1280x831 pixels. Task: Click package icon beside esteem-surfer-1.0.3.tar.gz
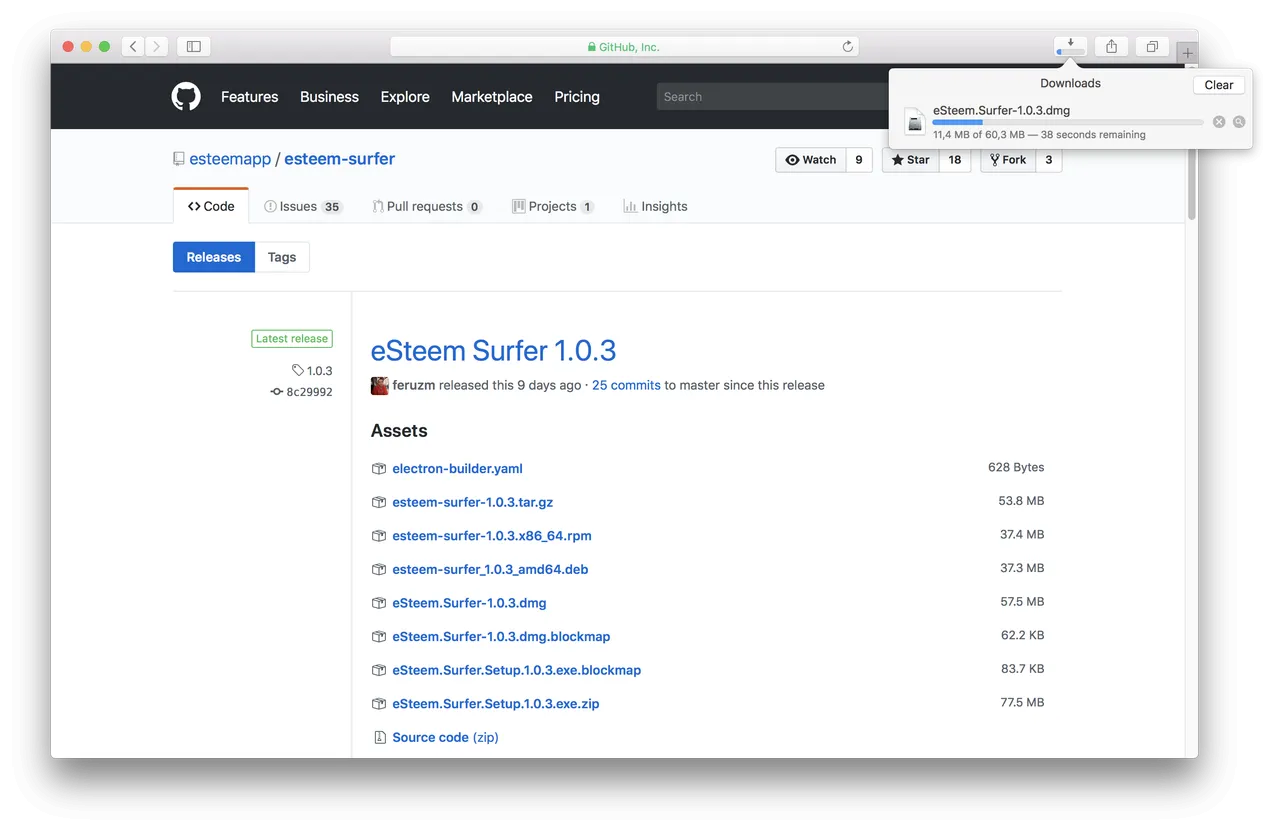click(379, 502)
